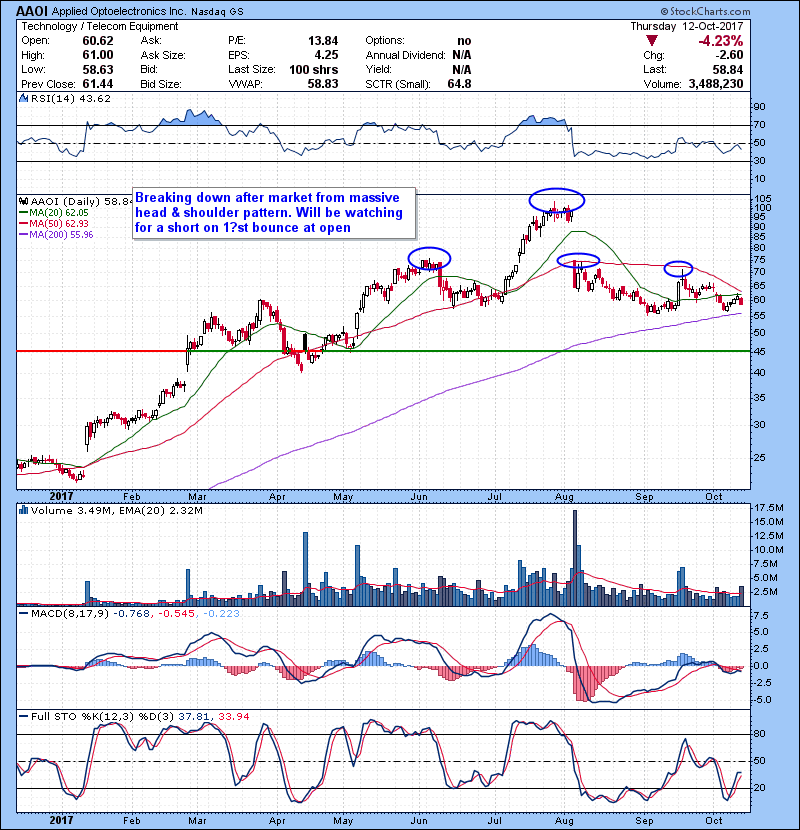Image resolution: width=800 pixels, height=830 pixels.
Task: Click the MACD axis label -5.0
Action: (761, 700)
